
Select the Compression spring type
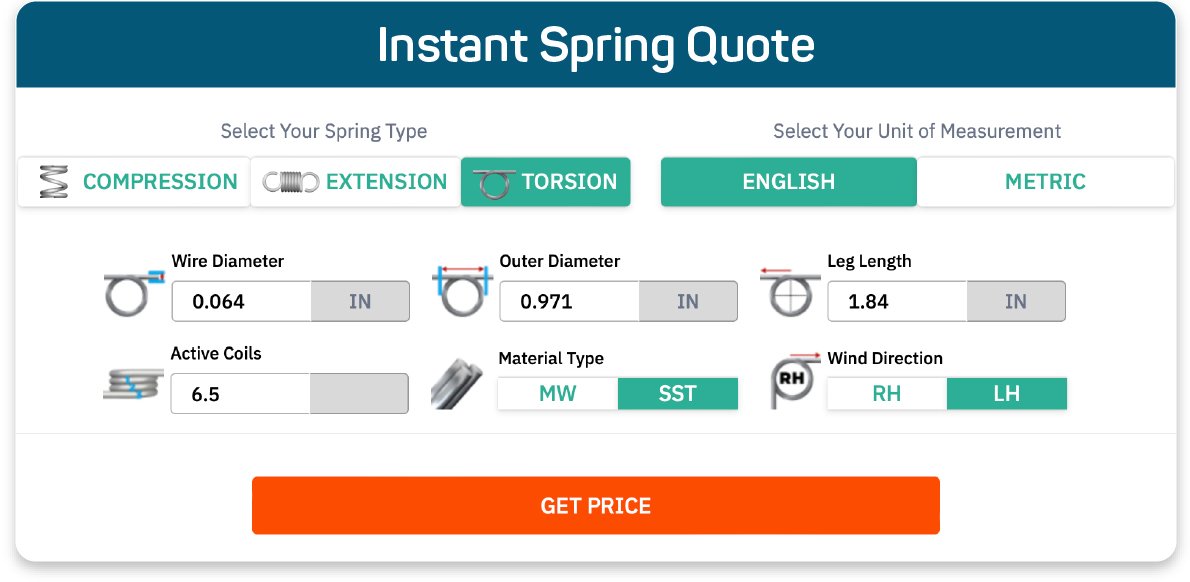pos(134,182)
